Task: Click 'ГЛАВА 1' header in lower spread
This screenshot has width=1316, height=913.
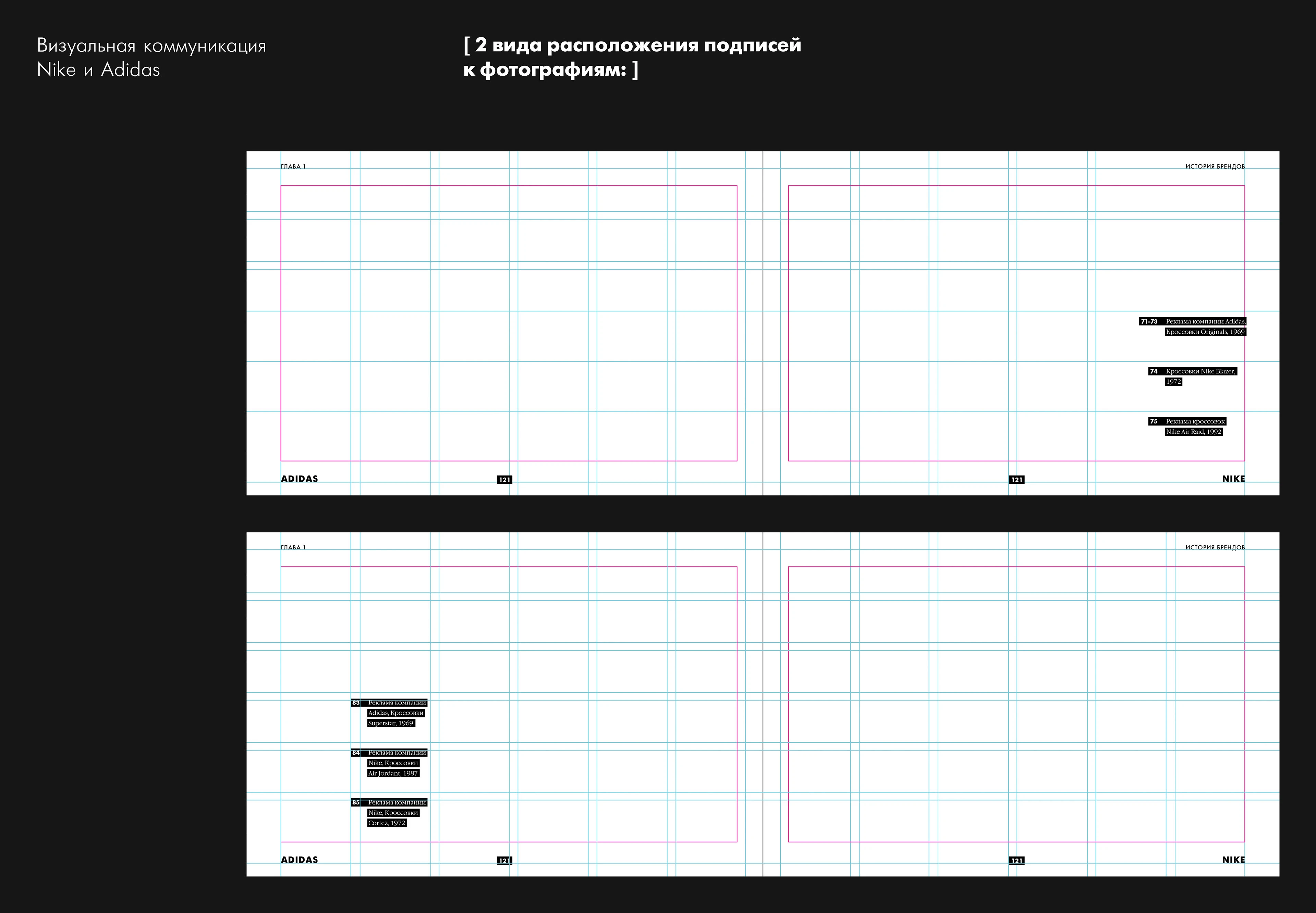Action: 293,547
